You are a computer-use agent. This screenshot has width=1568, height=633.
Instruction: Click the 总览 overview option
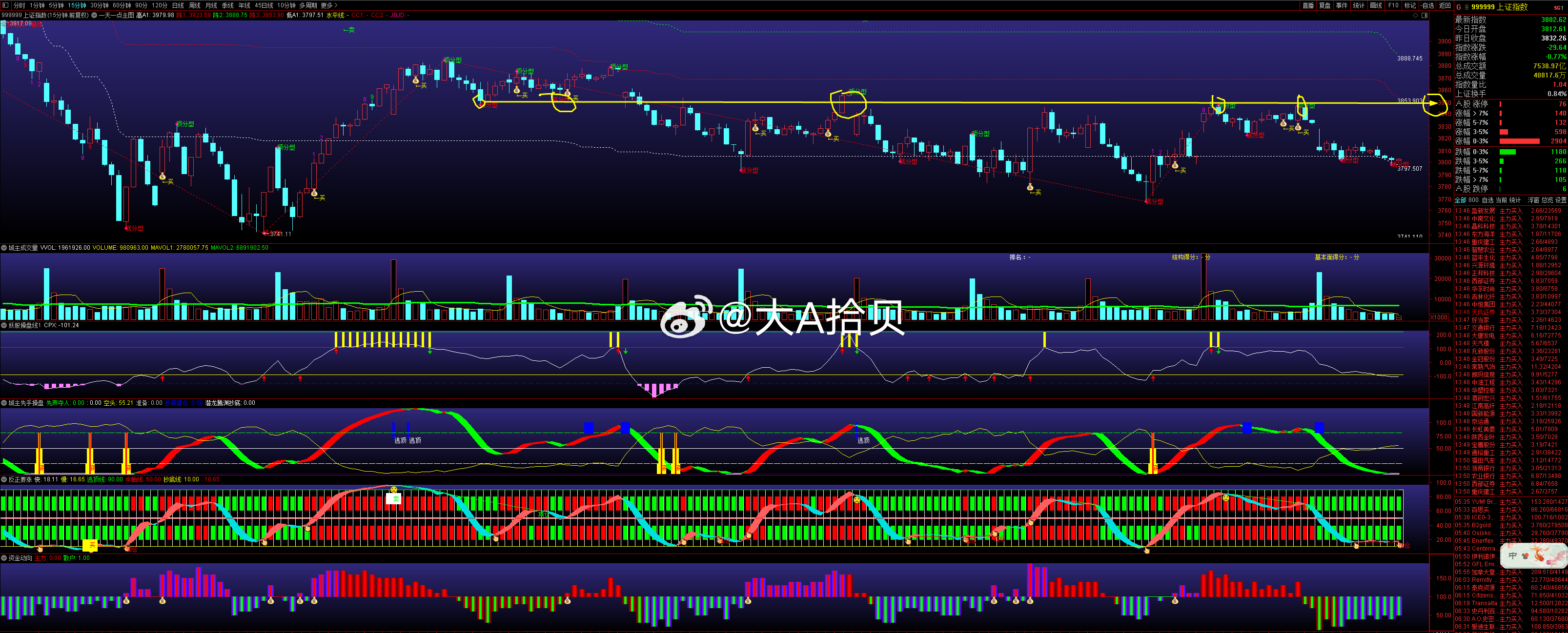1548,200
